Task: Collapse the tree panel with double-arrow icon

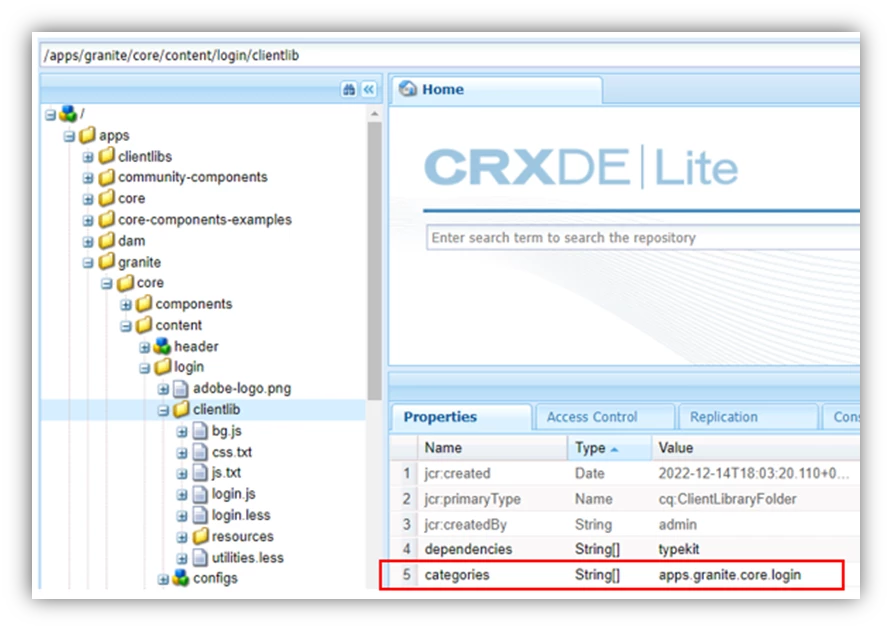Action: click(369, 89)
